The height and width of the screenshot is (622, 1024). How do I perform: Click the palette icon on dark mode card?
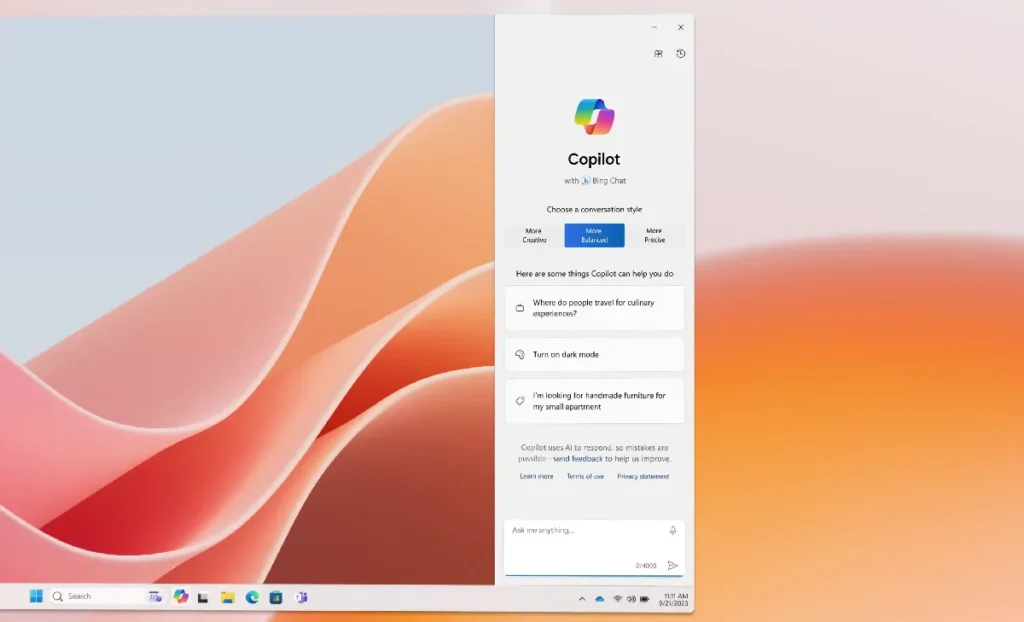520,354
